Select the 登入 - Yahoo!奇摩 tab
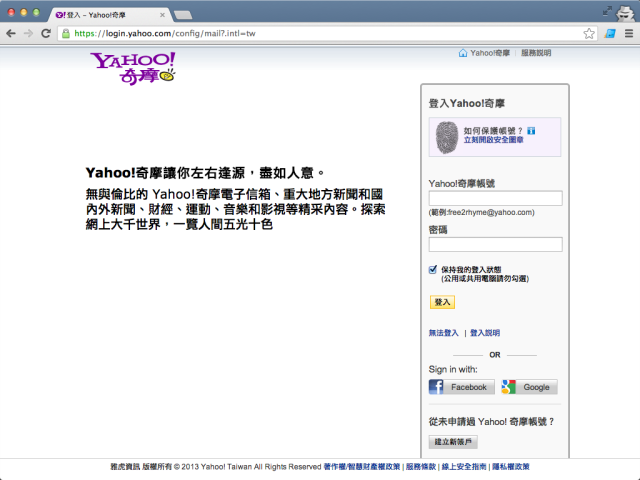Image resolution: width=640 pixels, height=480 pixels. click(108, 15)
